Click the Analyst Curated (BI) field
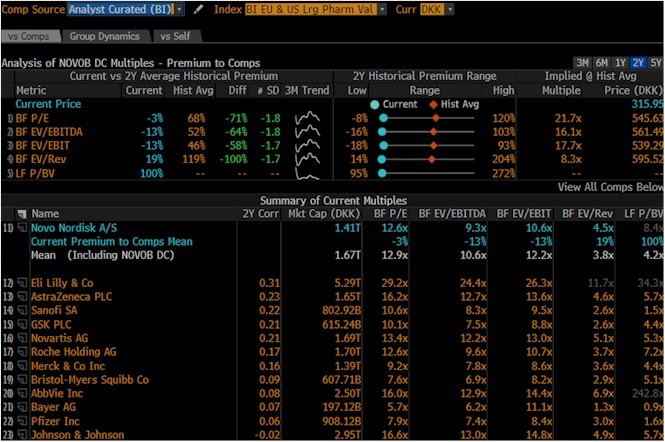The width and height of the screenshot is (665, 442). pos(121,9)
